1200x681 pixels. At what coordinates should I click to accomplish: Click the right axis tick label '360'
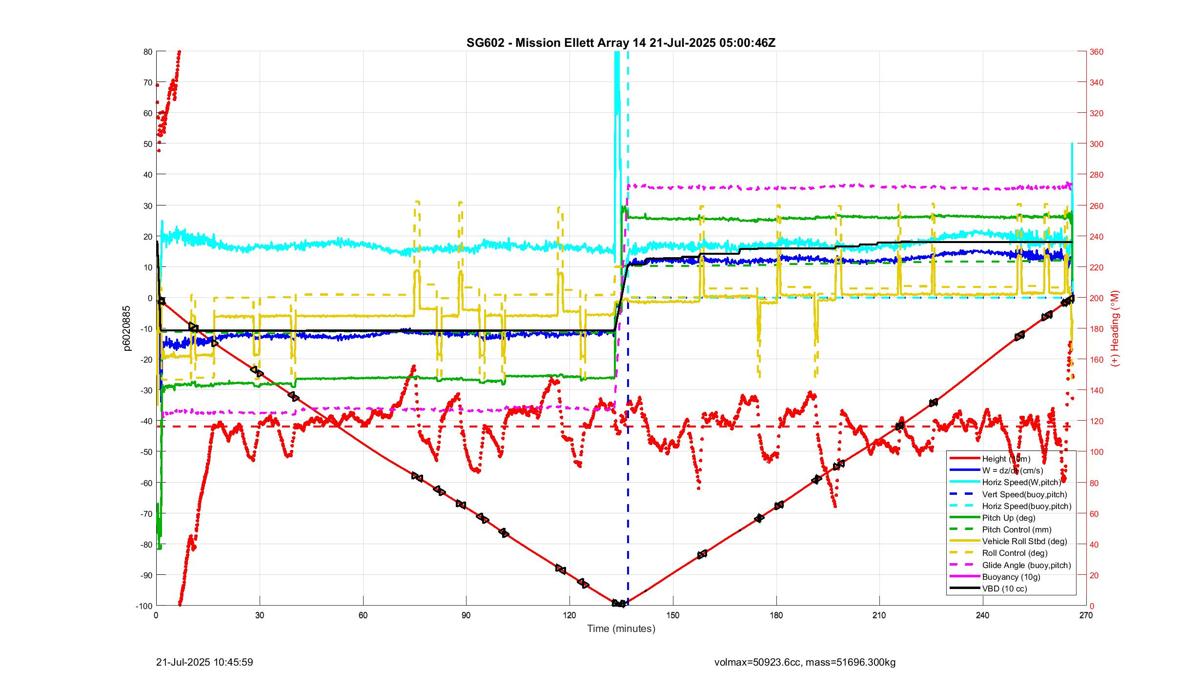[1097, 52]
